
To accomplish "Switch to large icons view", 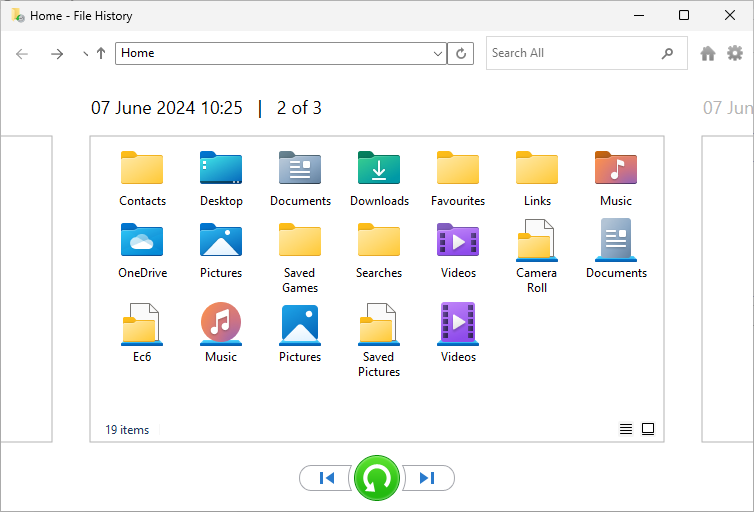I will 648,429.
